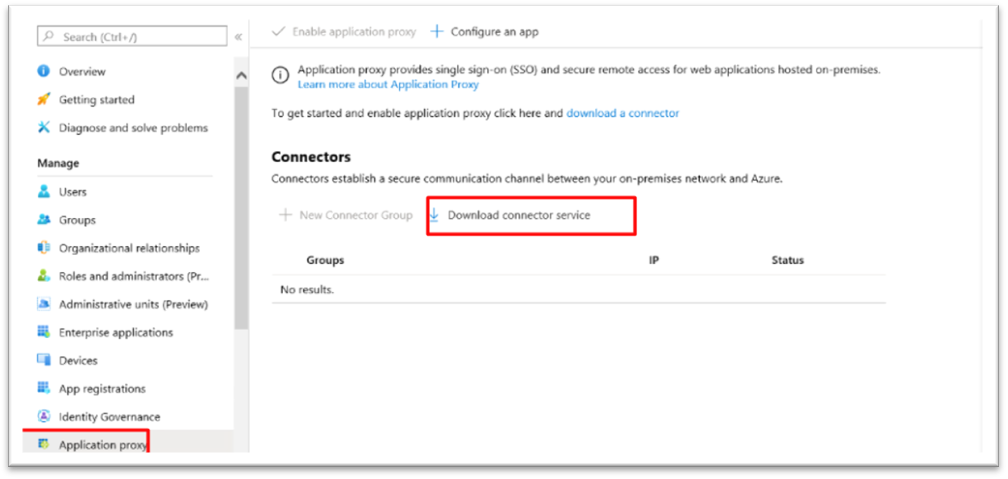Viewport: 1008px width, 479px height.
Task: Collapse the sidebar with double chevron
Action: (x=238, y=37)
